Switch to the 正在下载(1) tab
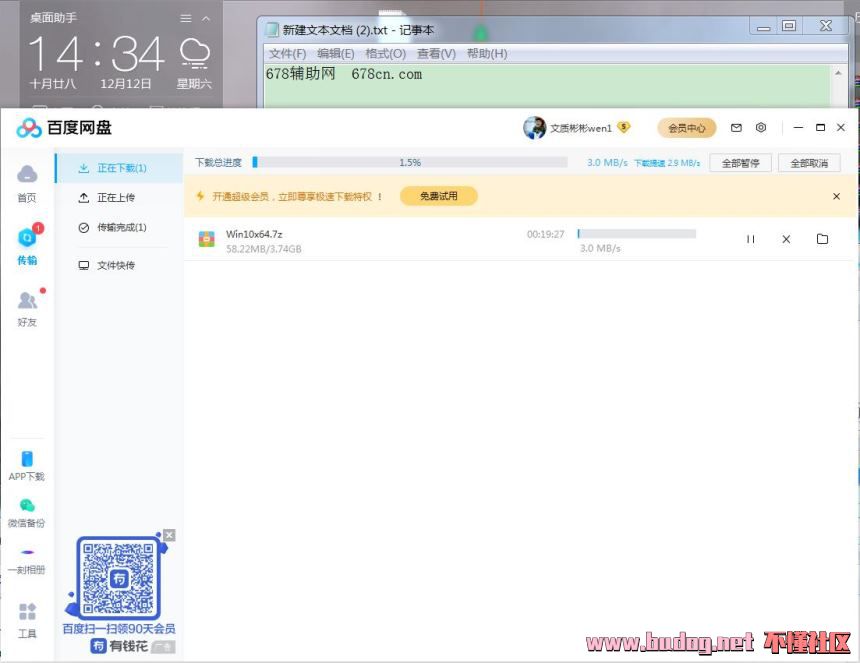This screenshot has width=860, height=663. point(119,168)
